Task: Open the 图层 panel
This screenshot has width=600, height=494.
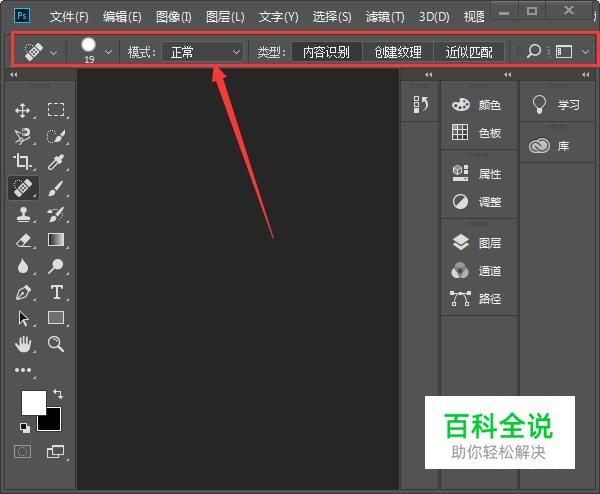Action: pyautogui.click(x=476, y=243)
